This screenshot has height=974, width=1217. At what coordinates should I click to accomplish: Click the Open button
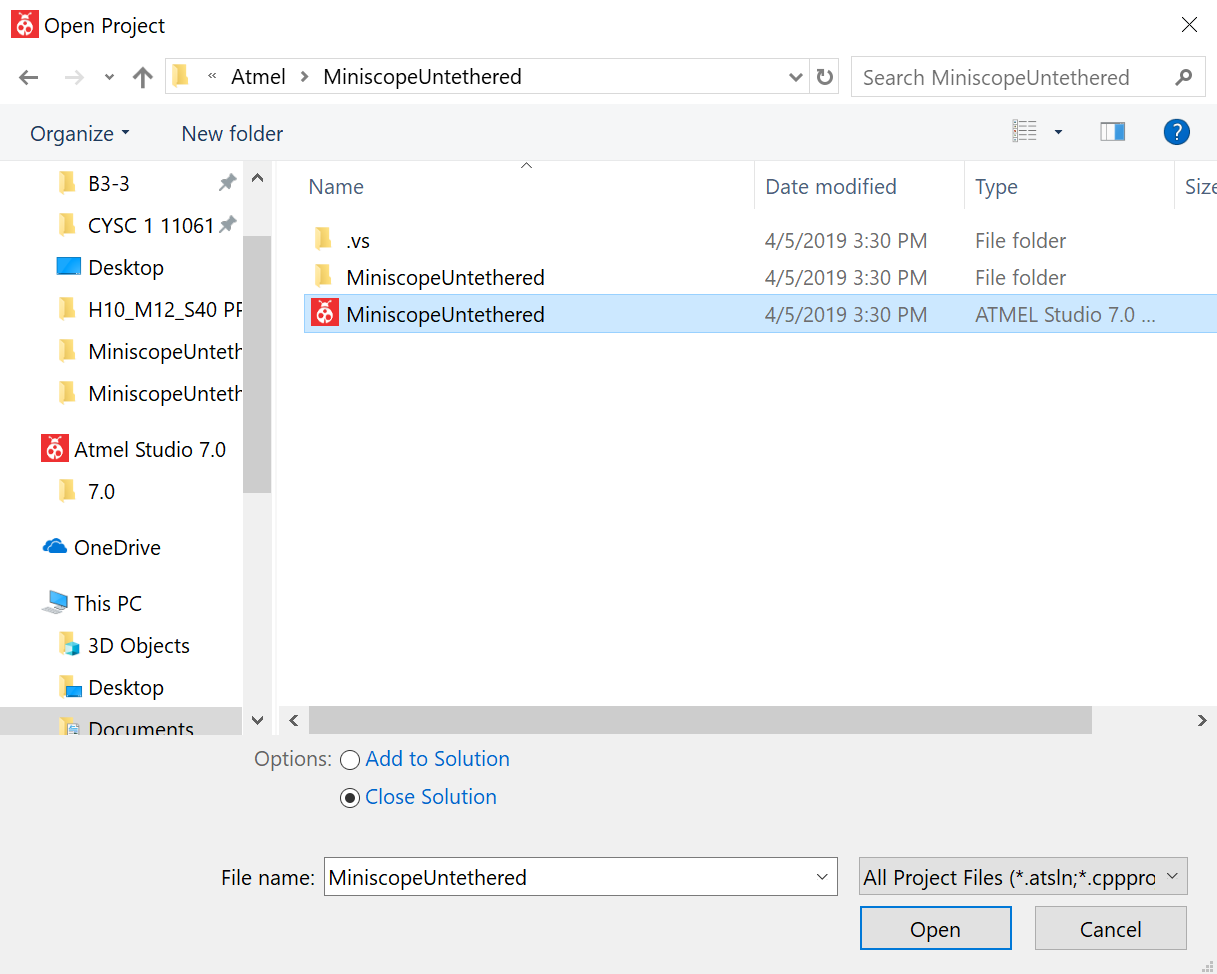pos(935,929)
